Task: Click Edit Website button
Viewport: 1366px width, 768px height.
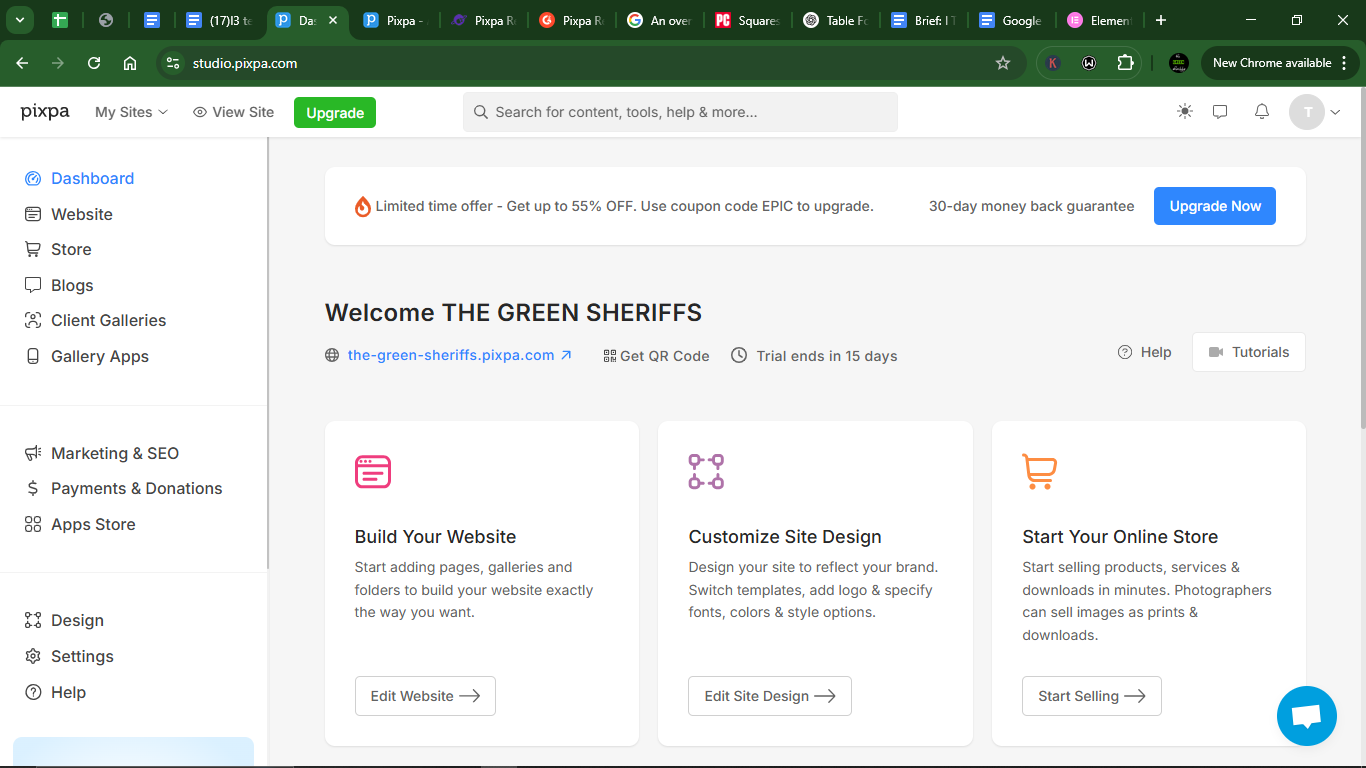Action: (x=425, y=696)
